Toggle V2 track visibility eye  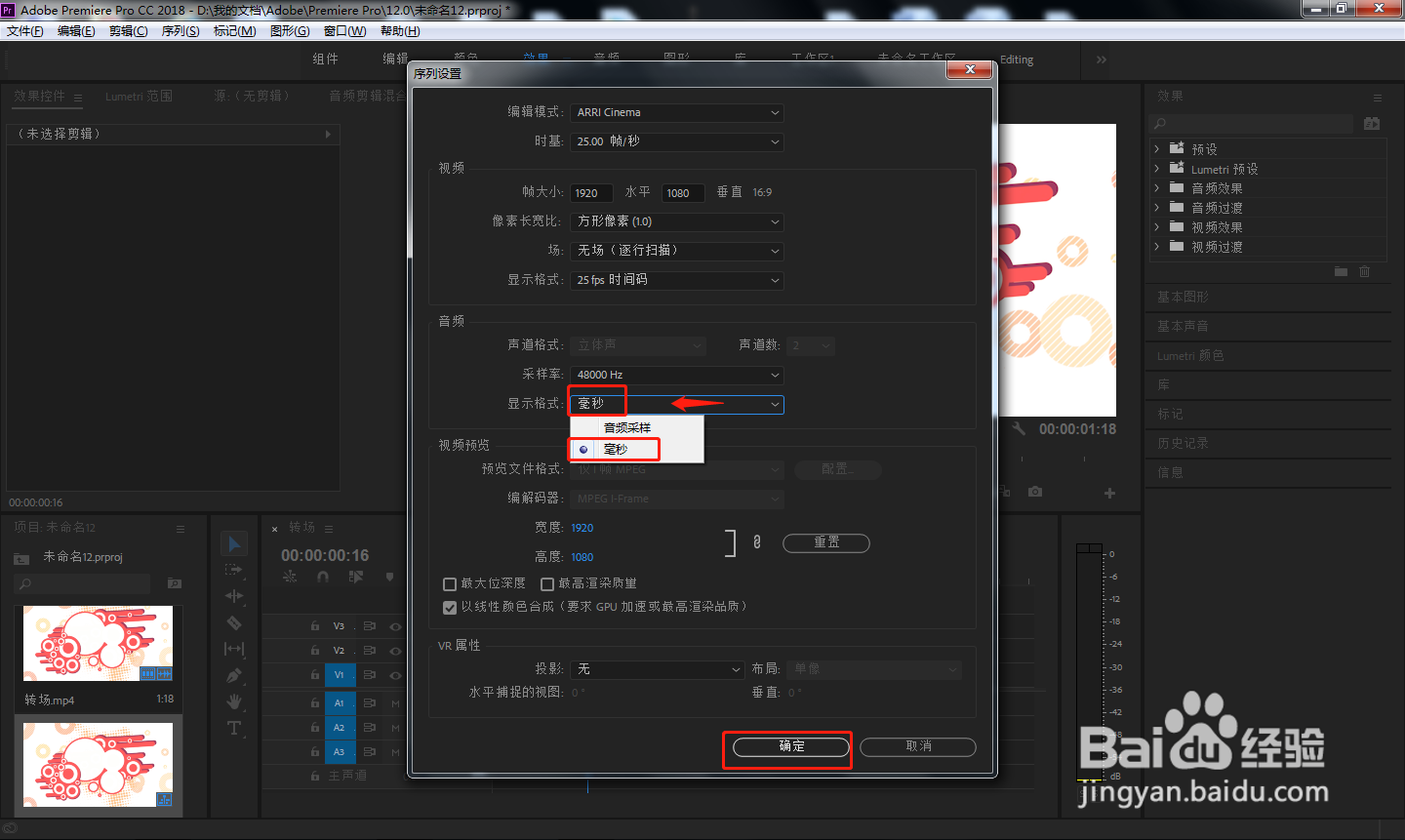[x=395, y=650]
